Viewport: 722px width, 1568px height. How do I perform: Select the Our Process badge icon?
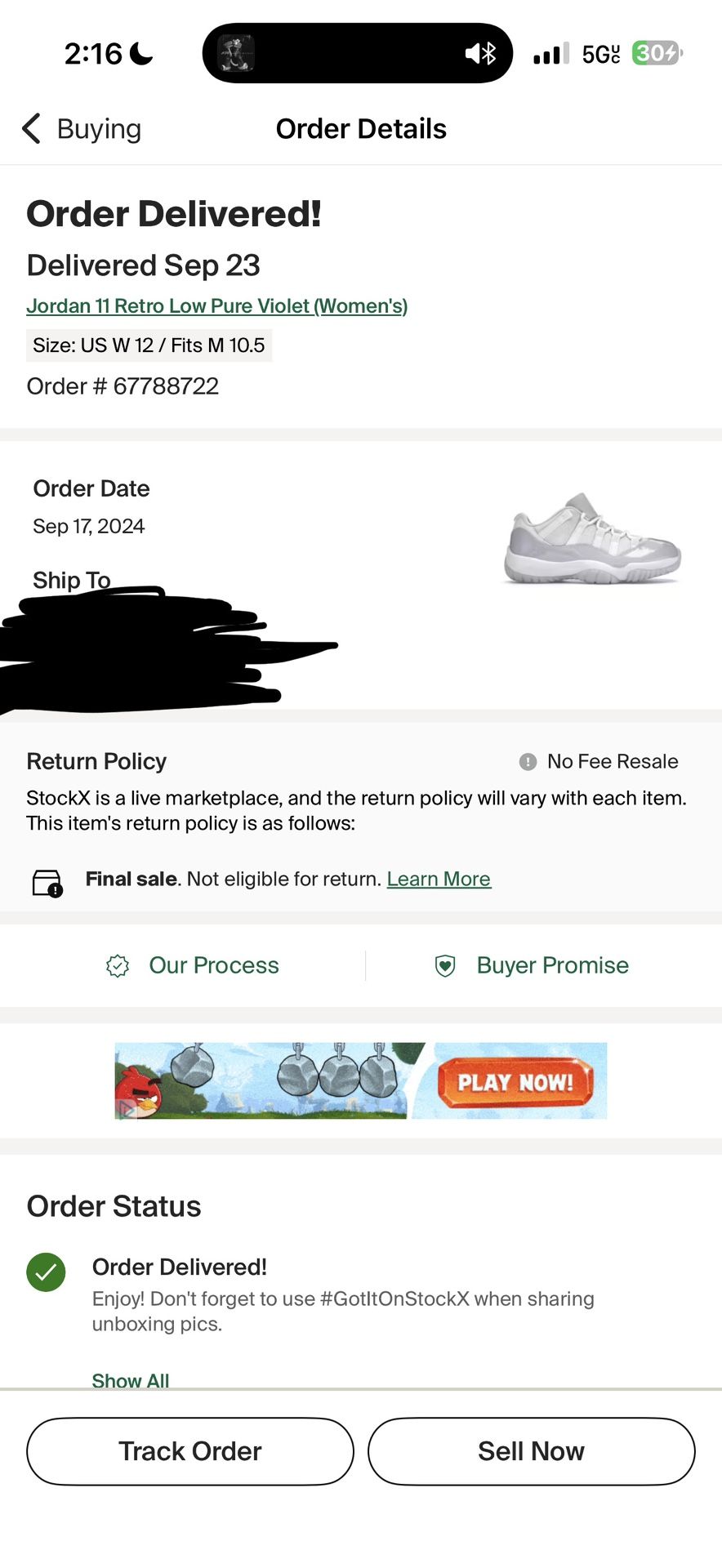(x=118, y=965)
